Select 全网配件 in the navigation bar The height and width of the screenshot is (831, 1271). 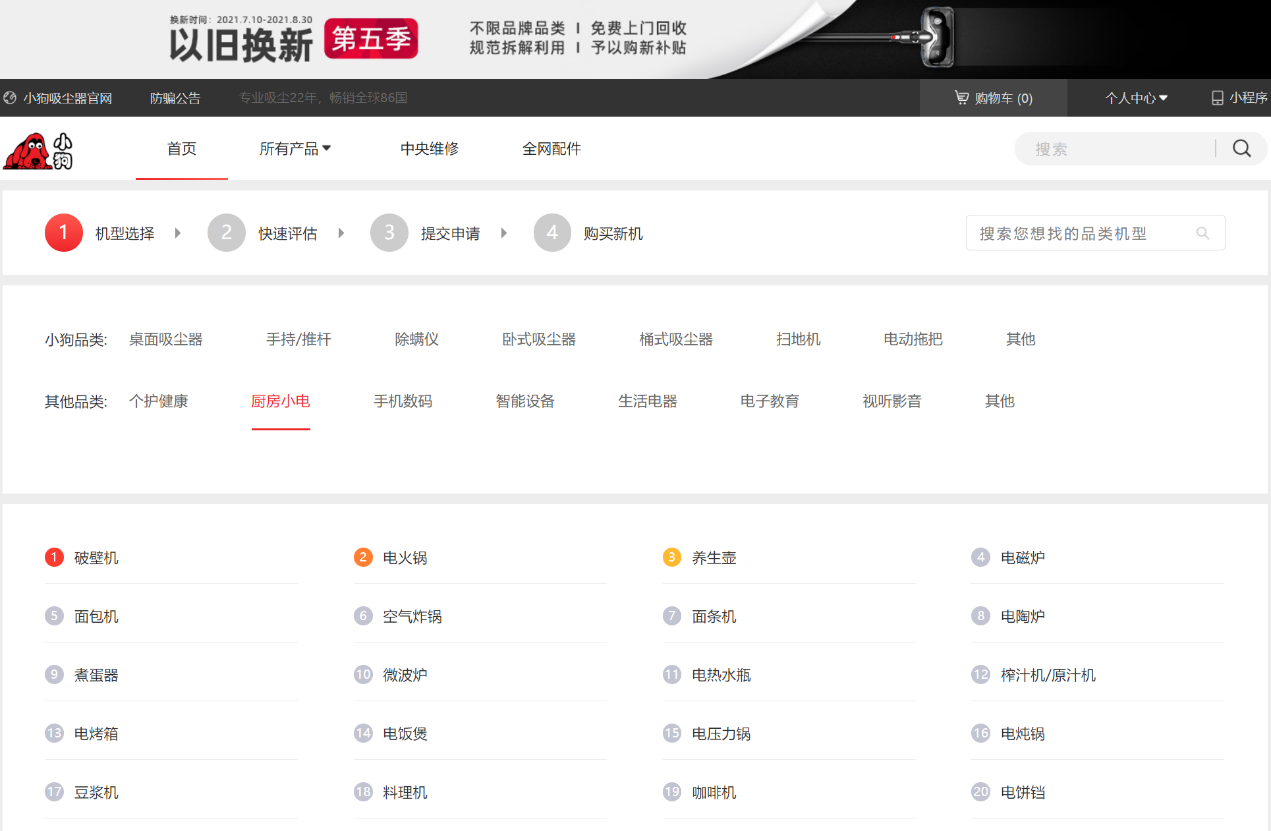(552, 148)
